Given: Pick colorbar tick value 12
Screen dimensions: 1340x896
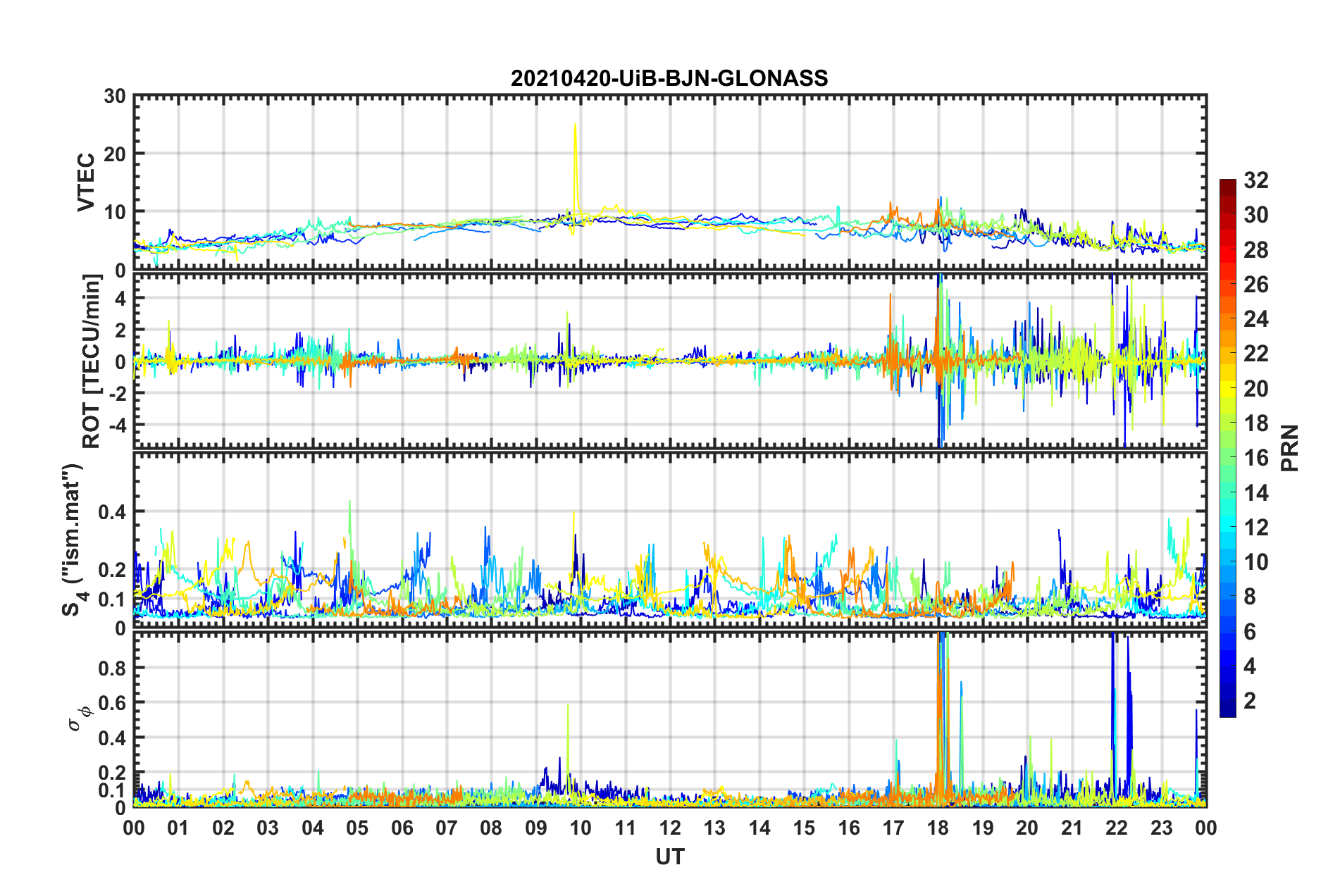Looking at the screenshot, I should (1255, 528).
